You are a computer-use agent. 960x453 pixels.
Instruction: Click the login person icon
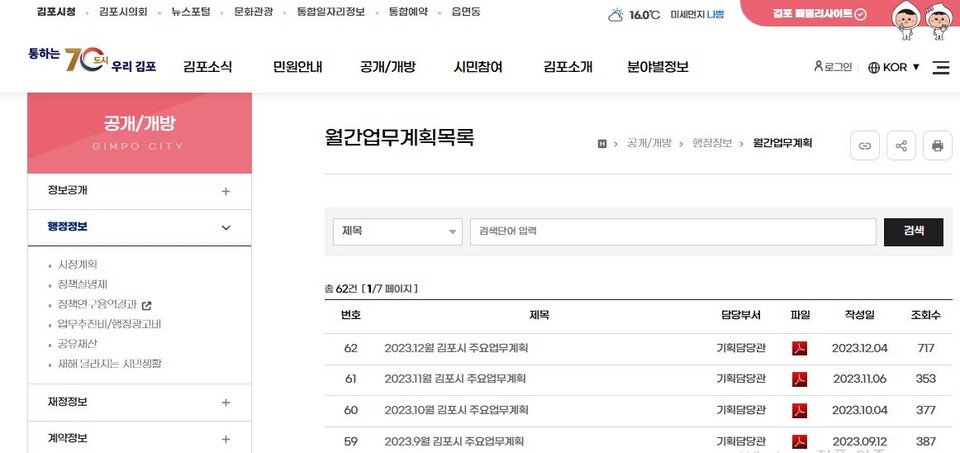click(818, 66)
